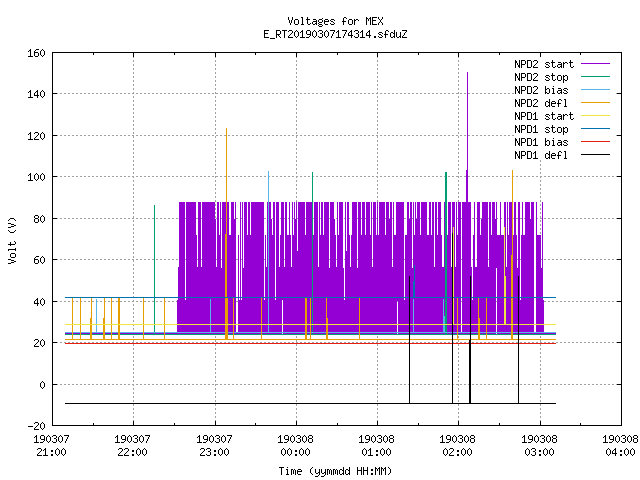Select the E_RT20190307174314.sfduZ filename subtitle
640x480 pixels.
tap(335, 34)
